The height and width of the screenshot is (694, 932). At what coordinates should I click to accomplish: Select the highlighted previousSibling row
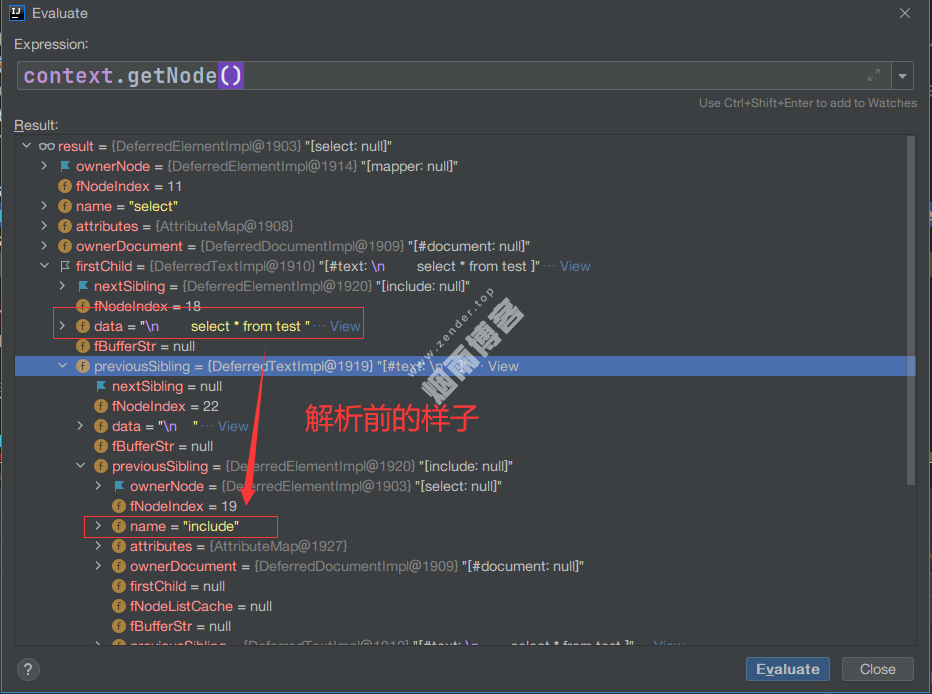pos(300,366)
